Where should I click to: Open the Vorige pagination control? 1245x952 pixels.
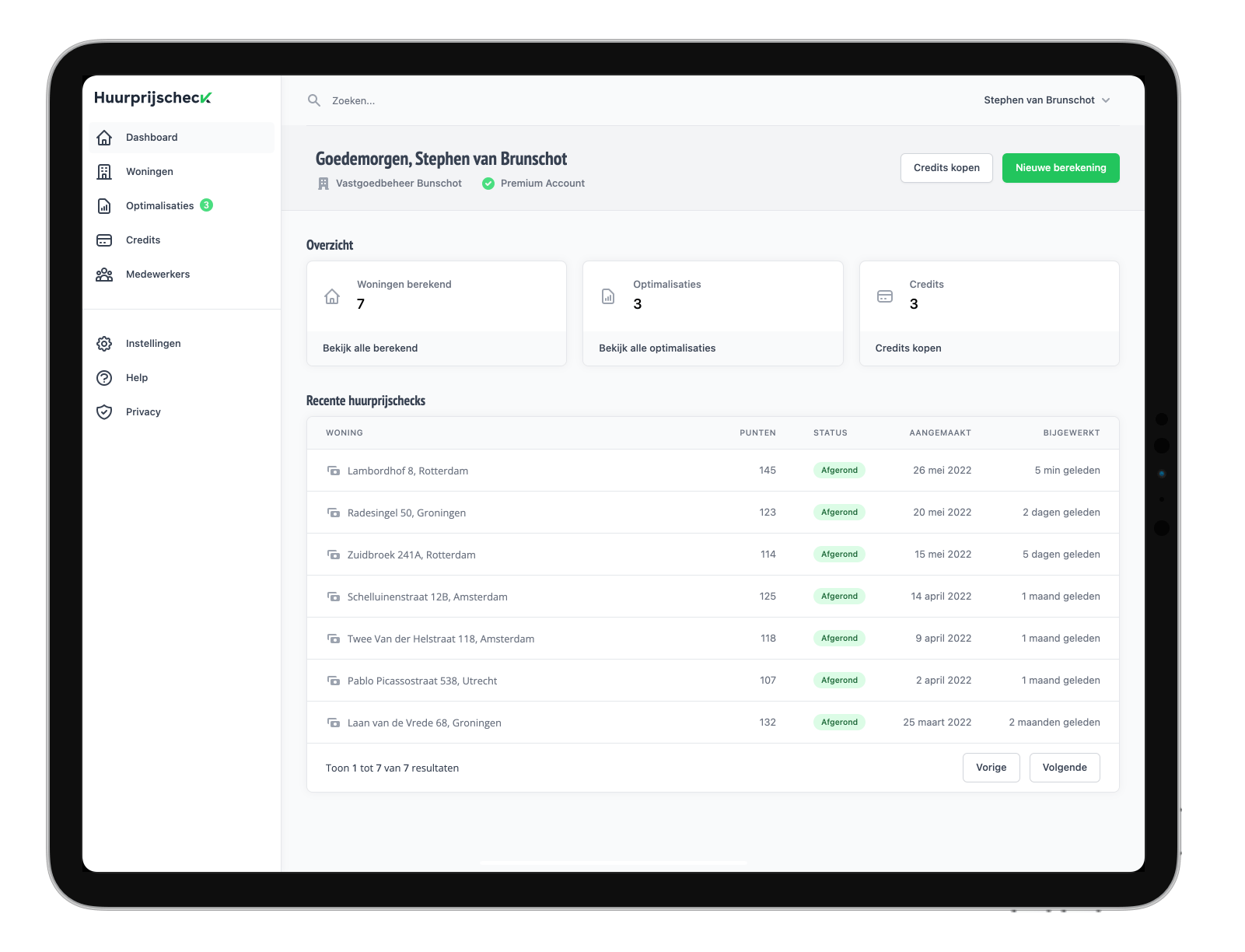991,768
